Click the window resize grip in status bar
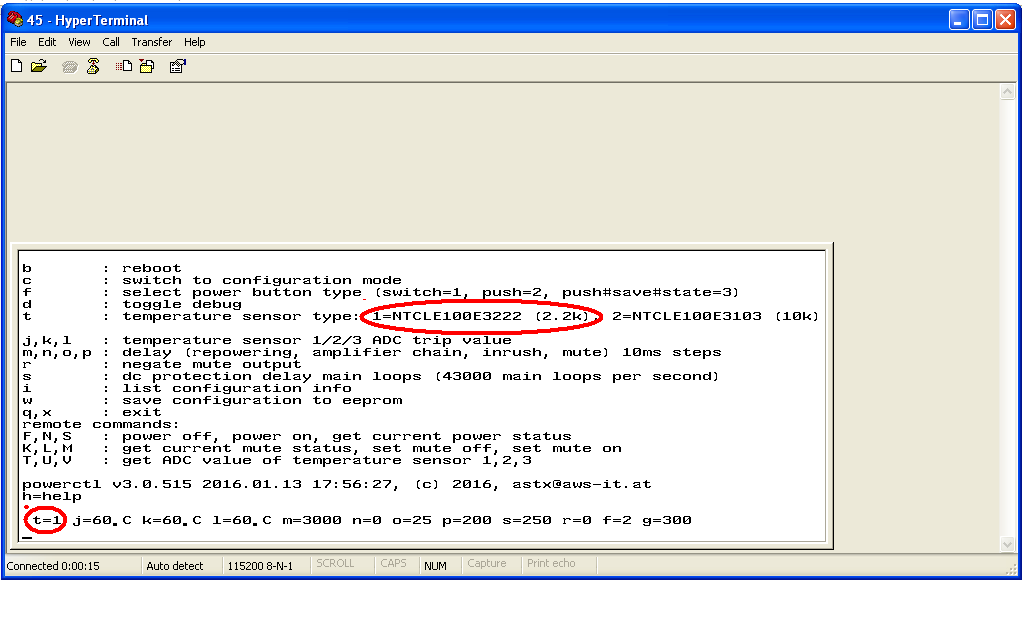The width and height of the screenshot is (1022, 626). (x=1011, y=569)
